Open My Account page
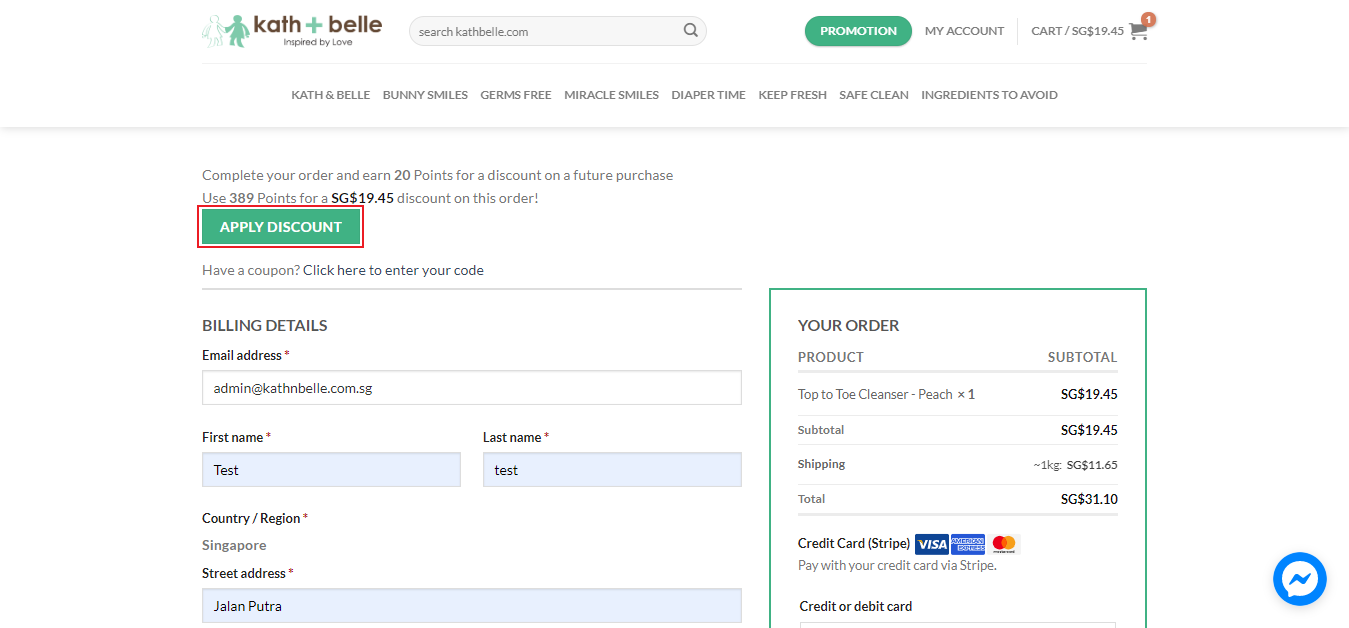1349x628 pixels. (964, 31)
